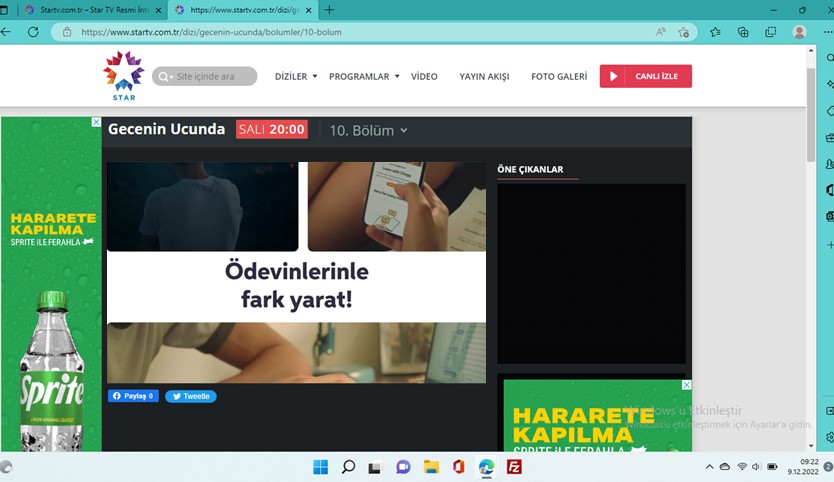Add page to favorites star icon
The image size is (834, 482).
pyautogui.click(x=683, y=32)
